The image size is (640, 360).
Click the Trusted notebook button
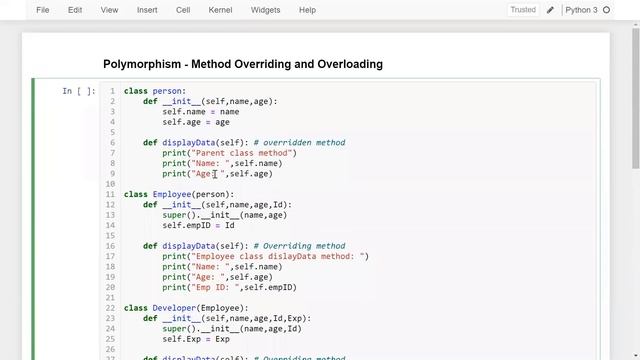click(x=523, y=10)
